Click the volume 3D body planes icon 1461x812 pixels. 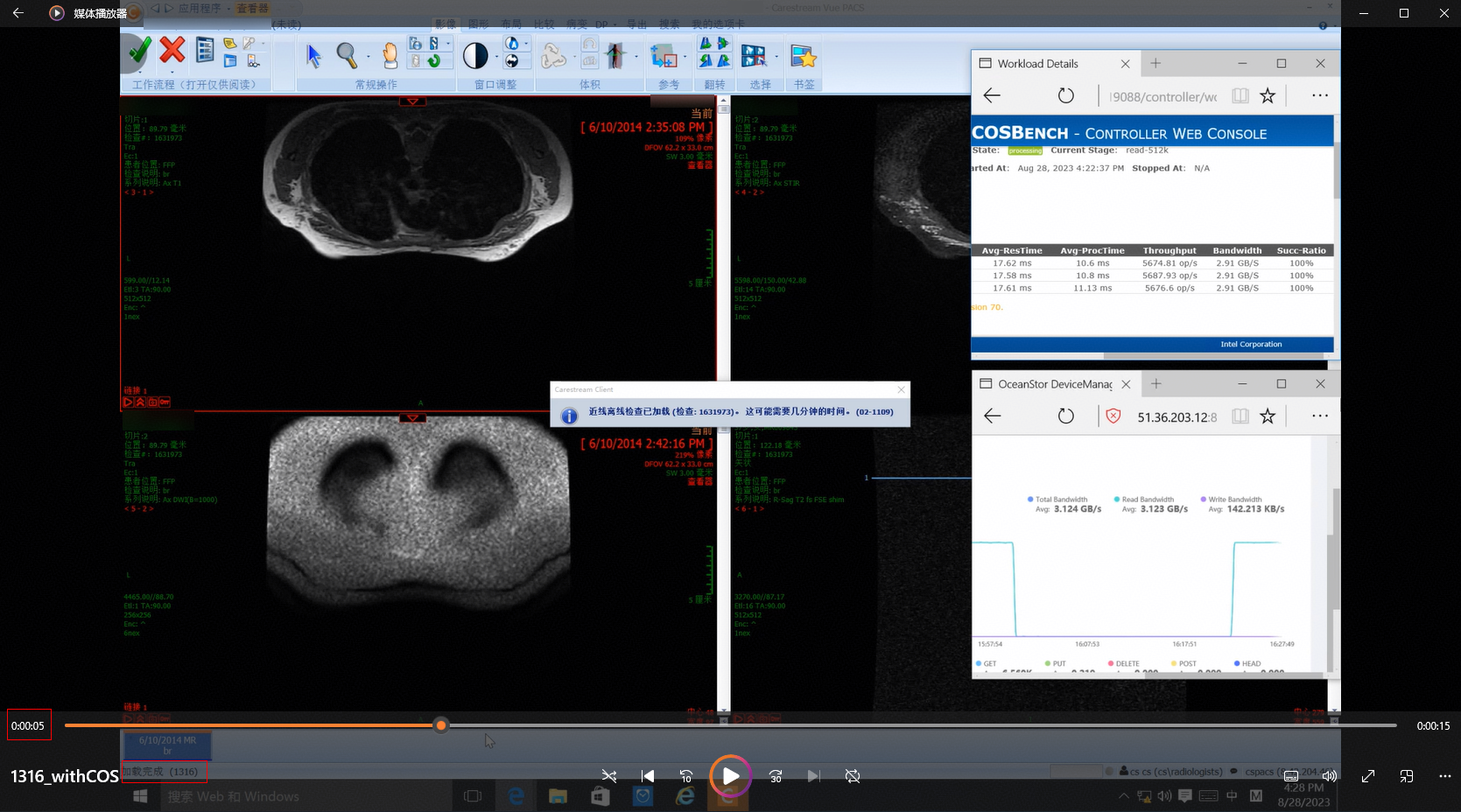click(615, 55)
